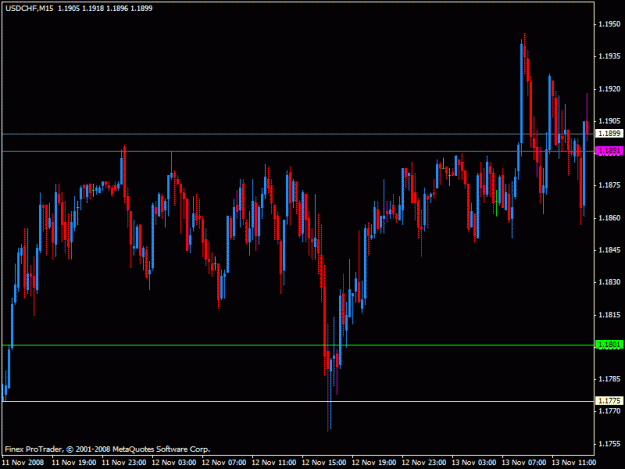
Task: Select the green horizontal line
Action: point(298,345)
